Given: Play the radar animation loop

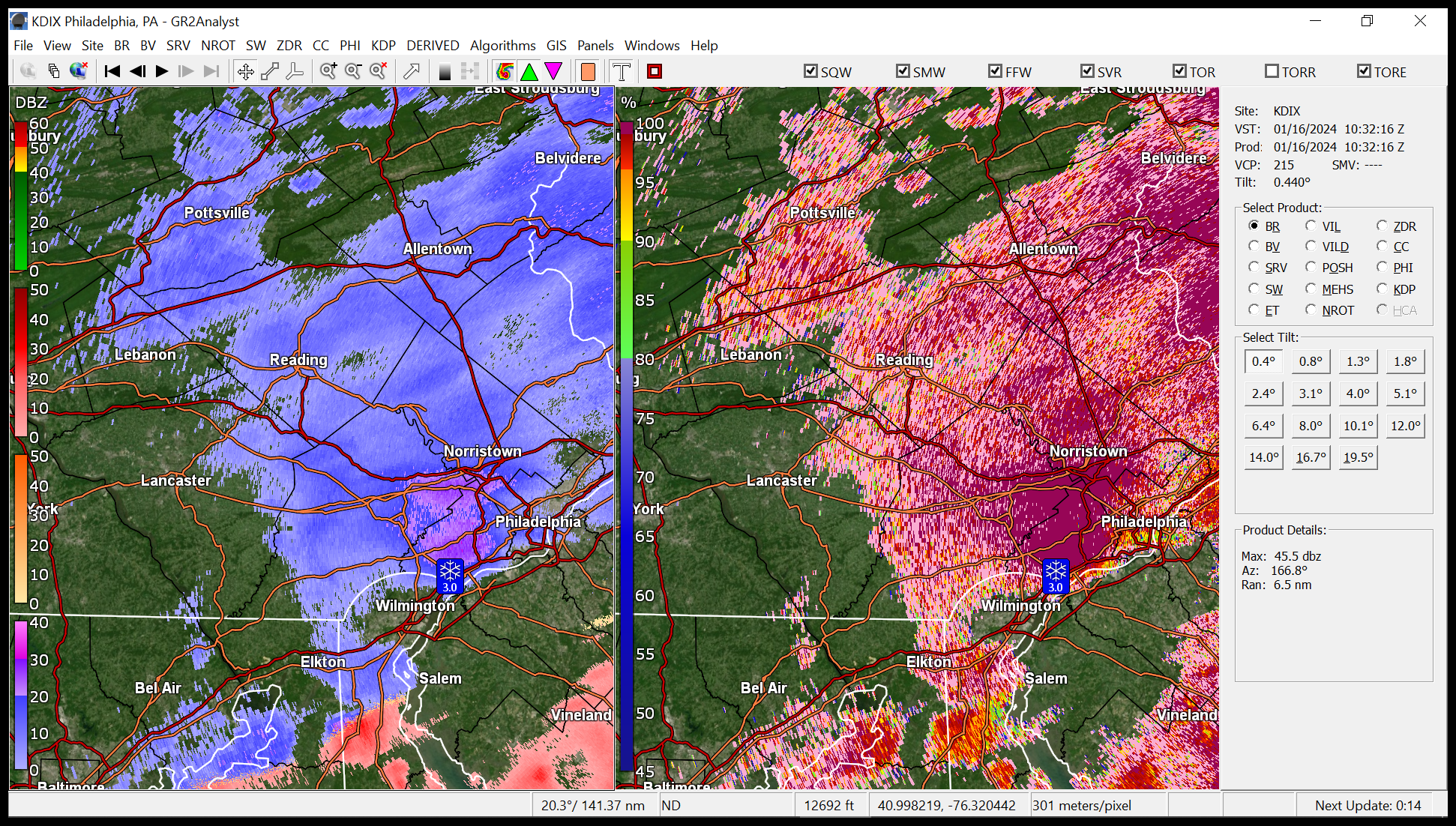Looking at the screenshot, I should pos(162,71).
